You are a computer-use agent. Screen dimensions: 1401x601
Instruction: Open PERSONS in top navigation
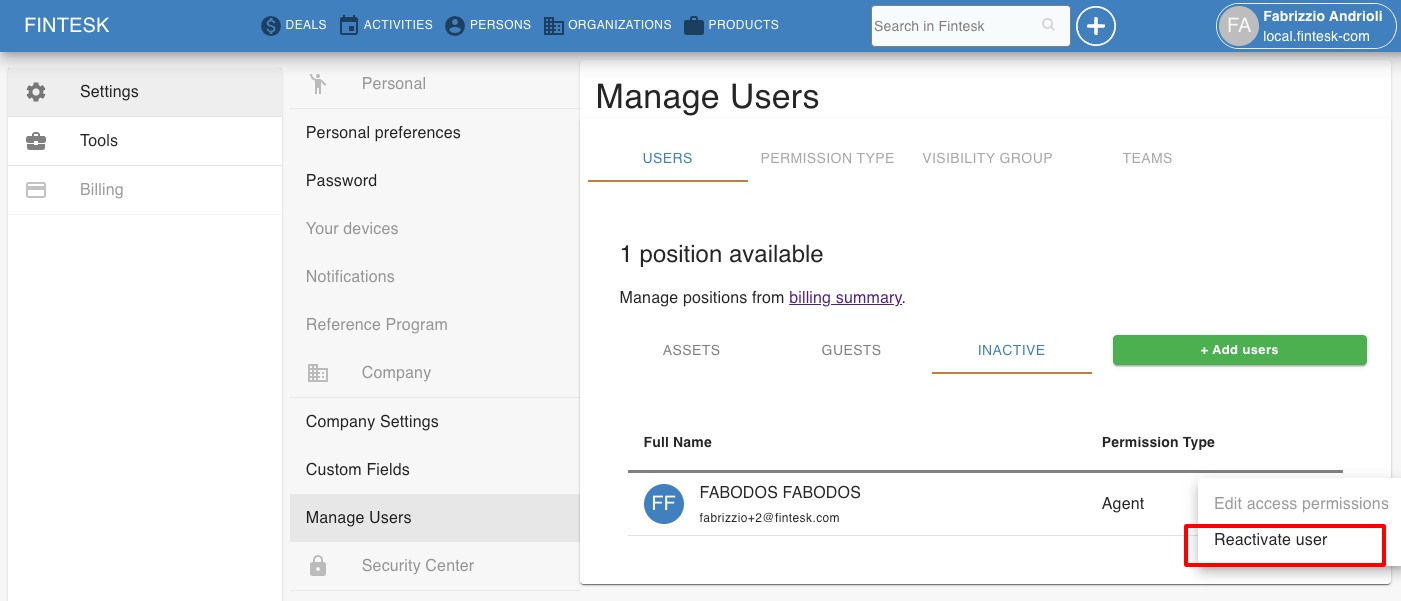pos(500,25)
